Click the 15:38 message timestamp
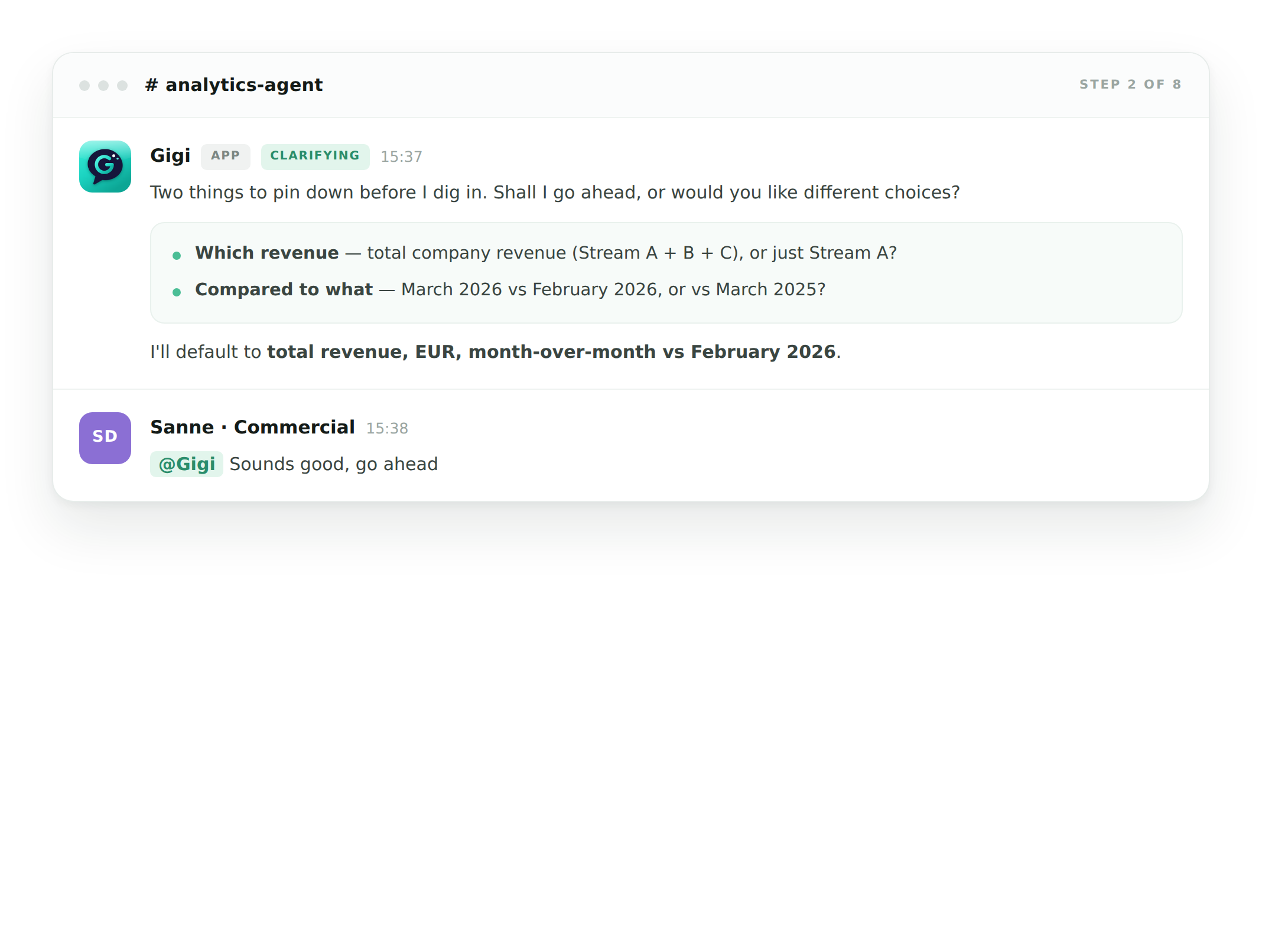The image size is (1262, 952). click(x=387, y=429)
